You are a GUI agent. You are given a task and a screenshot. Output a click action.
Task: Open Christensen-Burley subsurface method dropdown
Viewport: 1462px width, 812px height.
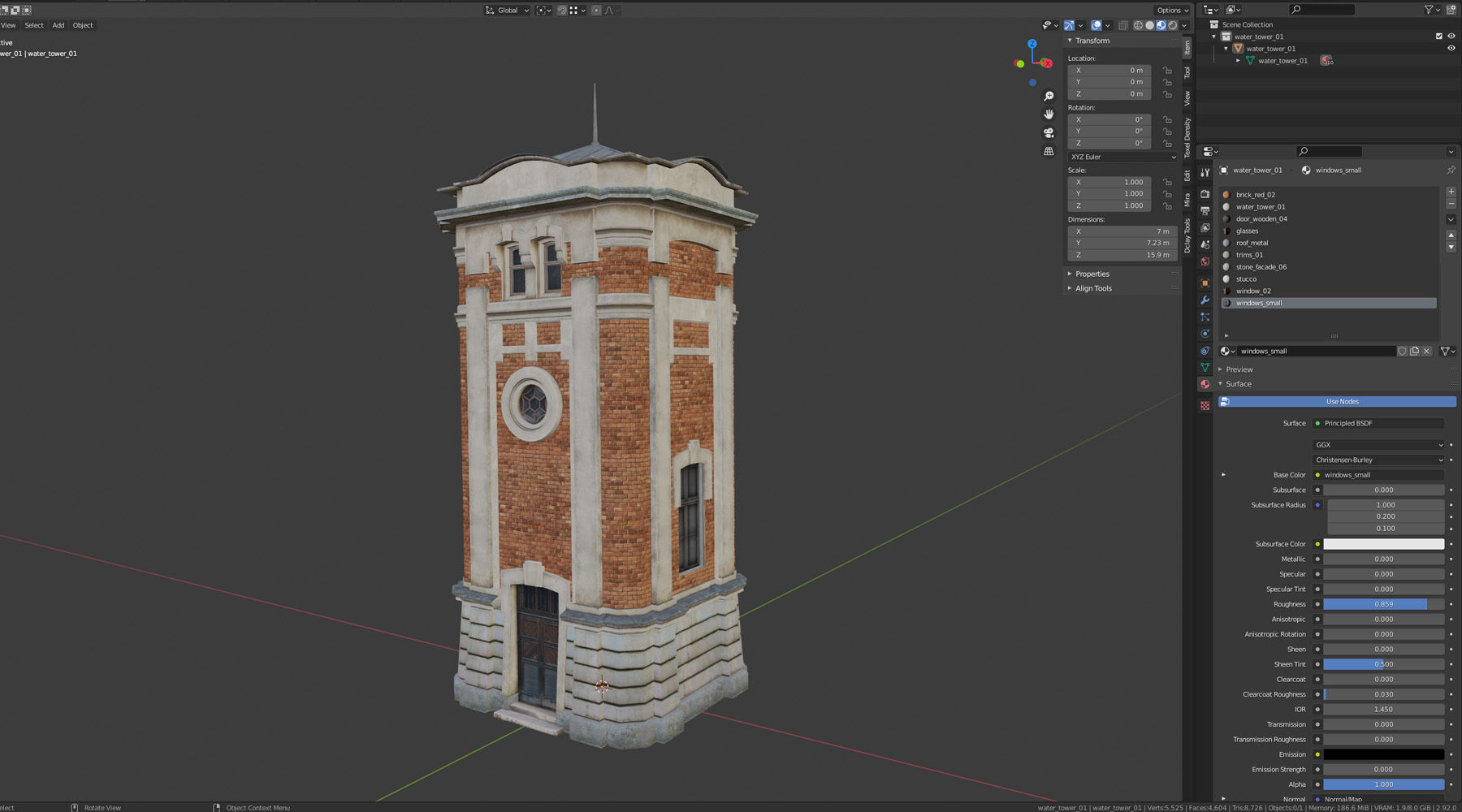coord(1378,460)
